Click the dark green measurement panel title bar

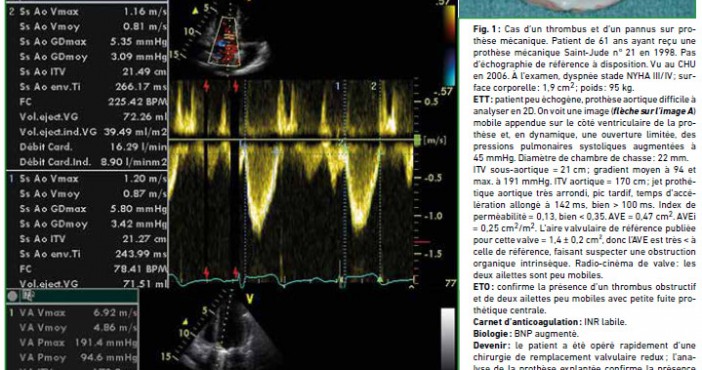[72, 296]
